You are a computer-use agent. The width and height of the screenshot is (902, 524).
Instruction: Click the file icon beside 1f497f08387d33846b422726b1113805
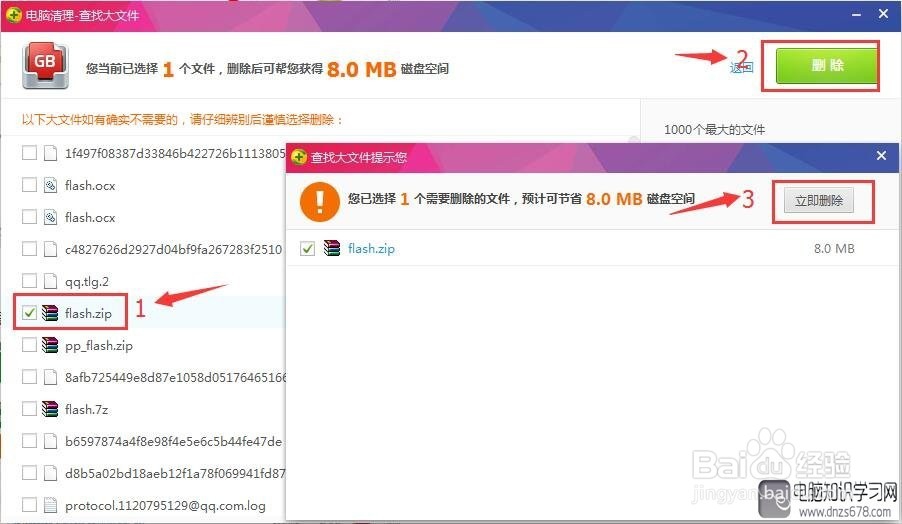click(51, 153)
